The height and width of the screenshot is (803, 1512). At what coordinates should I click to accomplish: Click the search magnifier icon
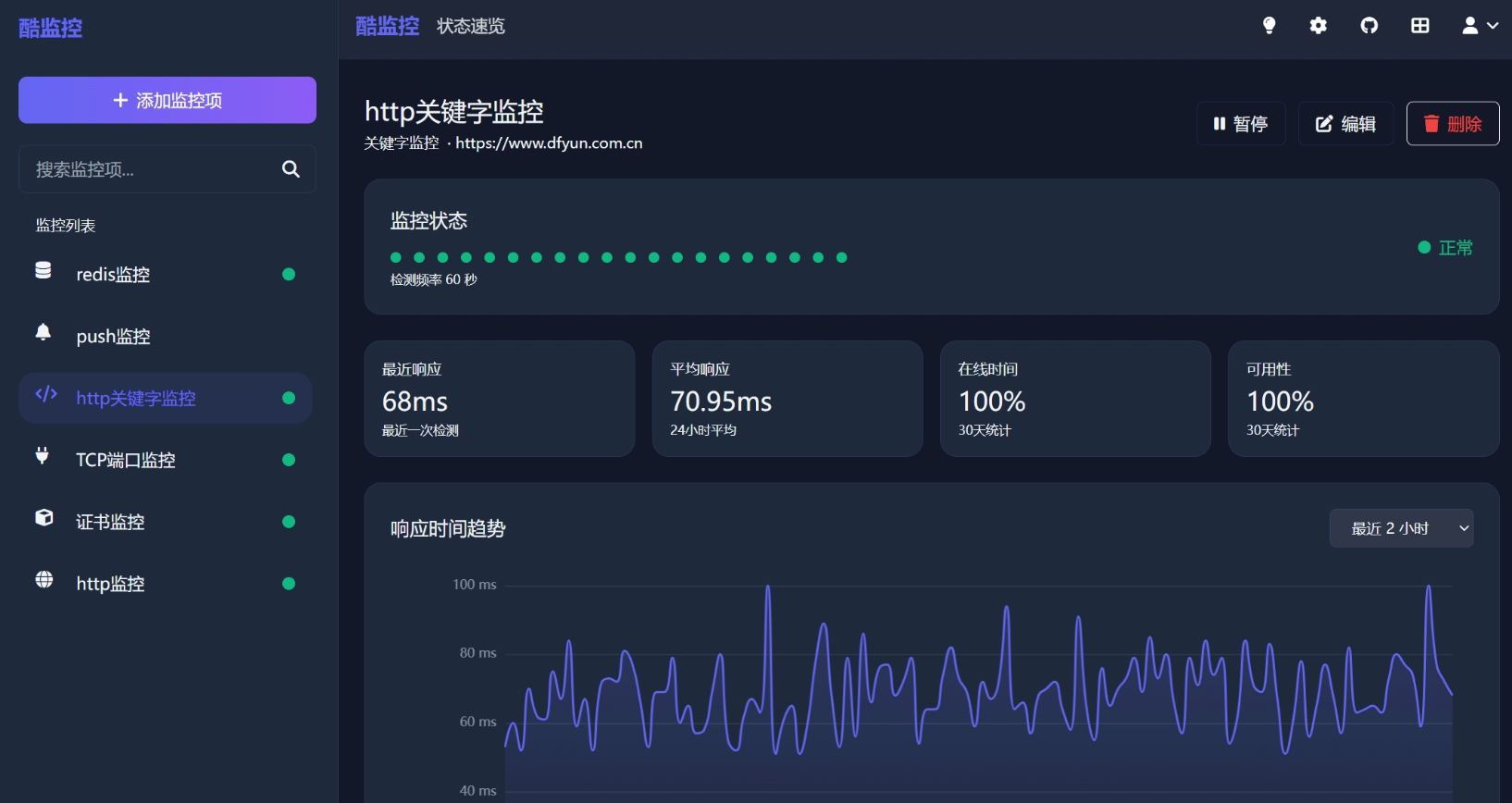291,169
